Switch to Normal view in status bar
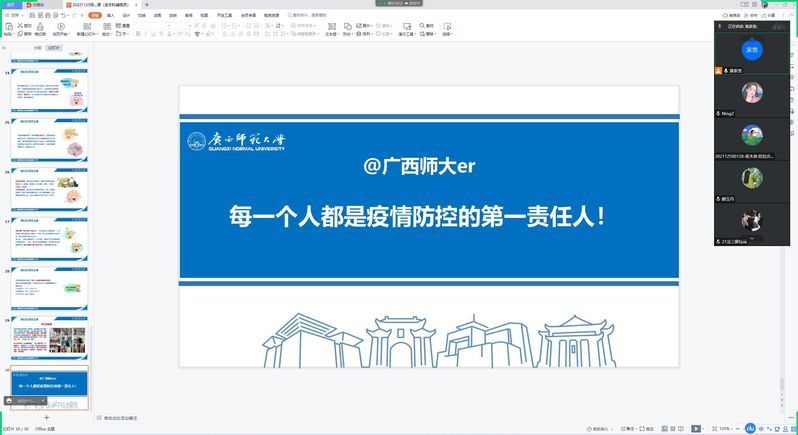The image size is (798, 435). point(665,429)
